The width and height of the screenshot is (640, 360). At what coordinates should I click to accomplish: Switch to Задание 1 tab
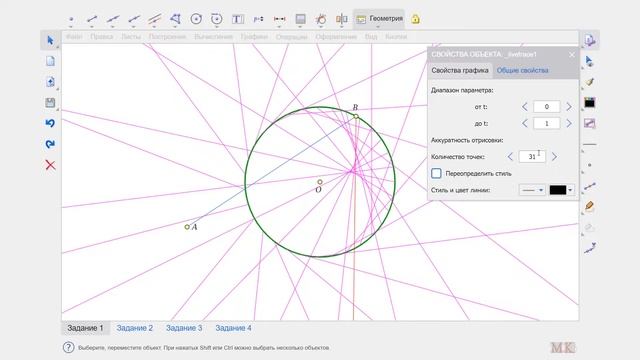85,328
